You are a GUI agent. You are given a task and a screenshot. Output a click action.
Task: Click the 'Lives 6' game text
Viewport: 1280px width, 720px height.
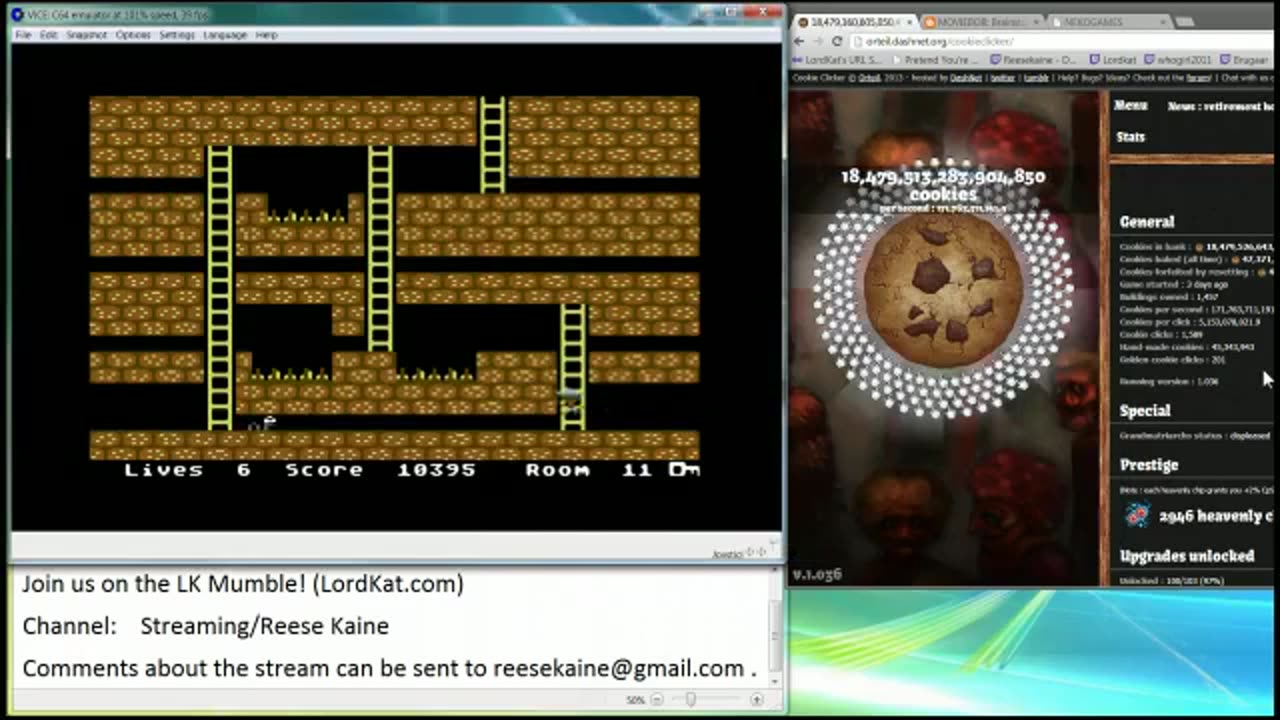coord(188,469)
